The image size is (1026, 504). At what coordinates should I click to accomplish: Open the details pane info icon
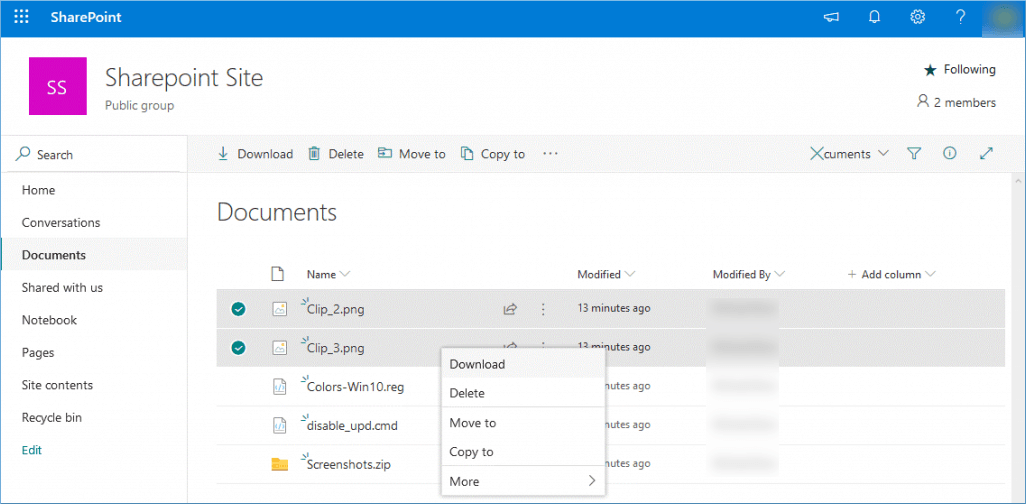[950, 154]
